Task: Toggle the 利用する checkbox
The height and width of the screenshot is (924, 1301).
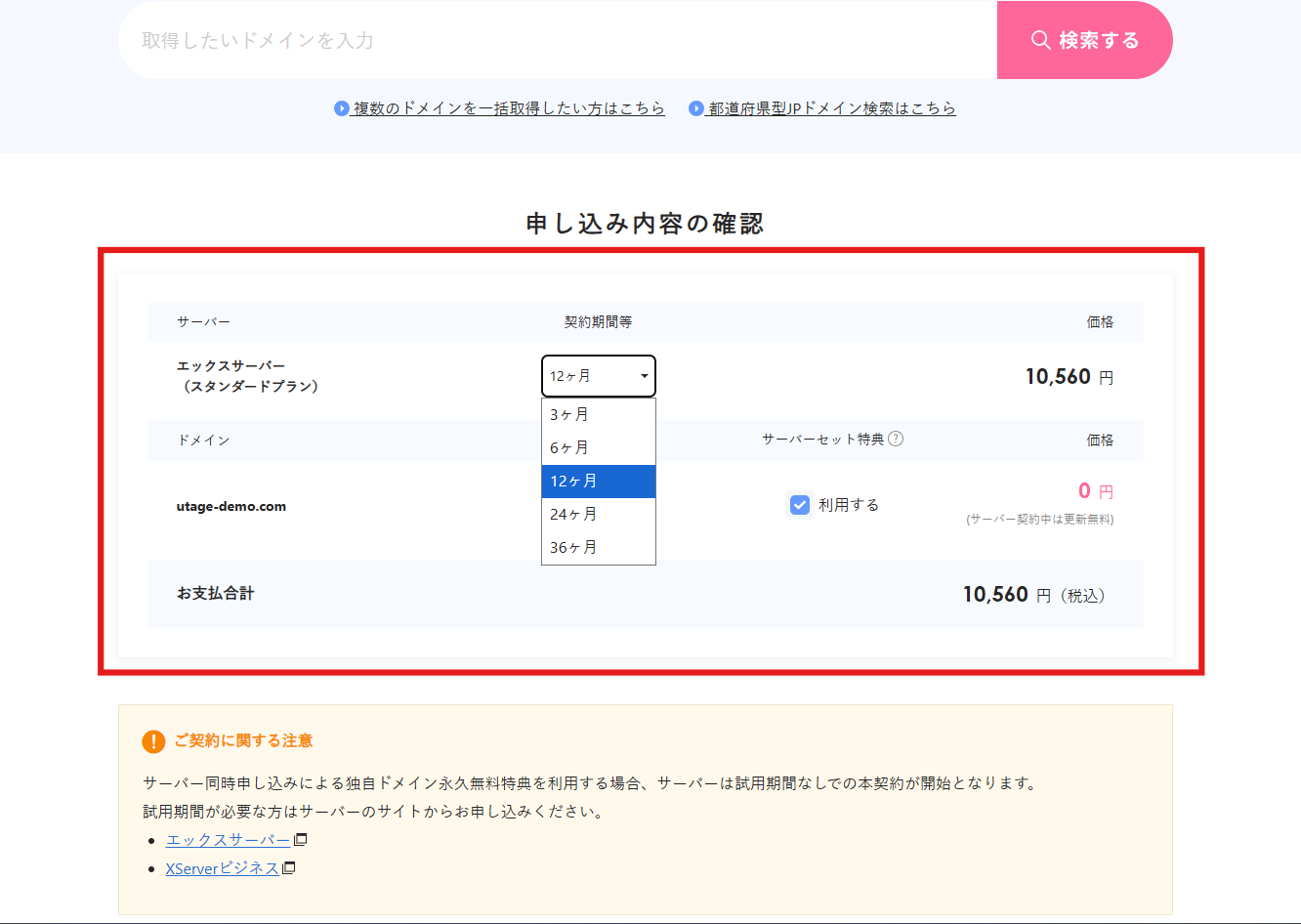Action: [800, 505]
